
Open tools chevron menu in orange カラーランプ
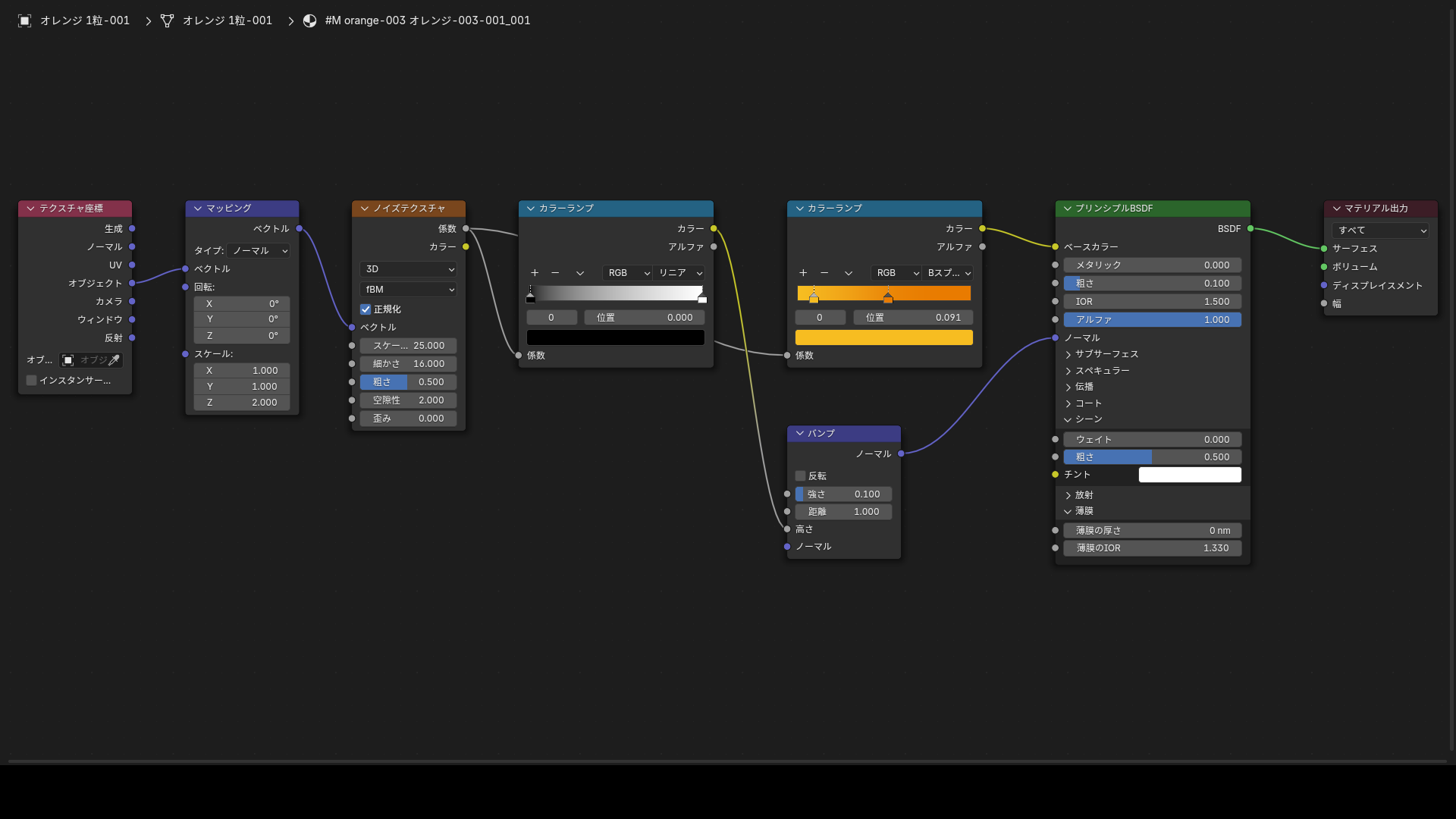(849, 273)
